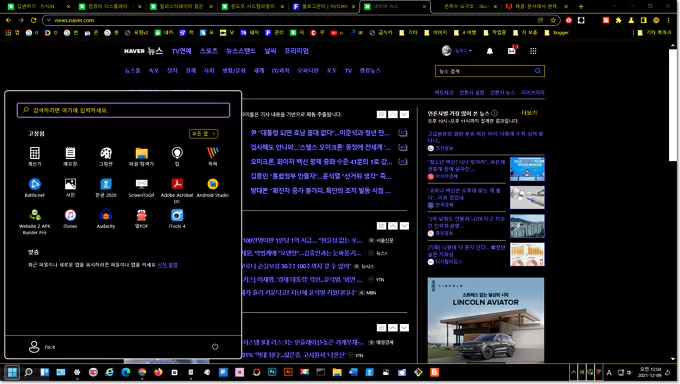Screen dimensions: 680x384
Task: Open taskbar search magnifier
Action: click(x=28, y=372)
